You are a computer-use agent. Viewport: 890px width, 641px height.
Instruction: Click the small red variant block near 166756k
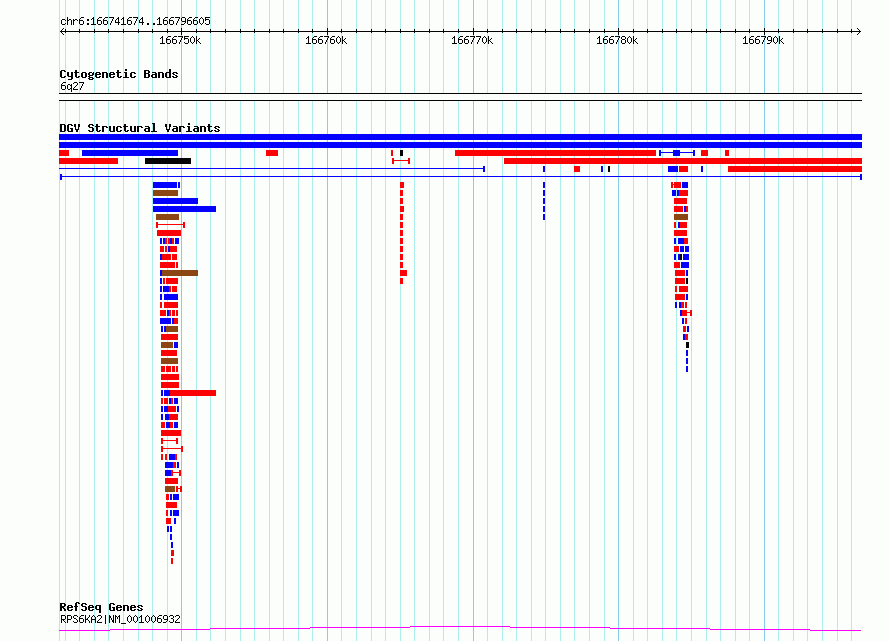272,153
